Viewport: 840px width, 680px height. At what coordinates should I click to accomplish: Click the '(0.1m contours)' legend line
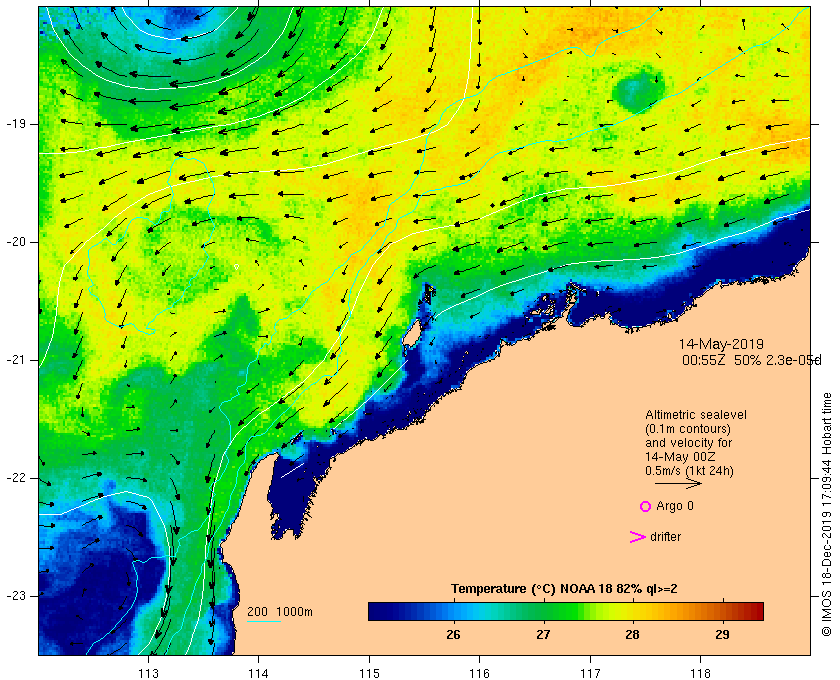coord(688,429)
